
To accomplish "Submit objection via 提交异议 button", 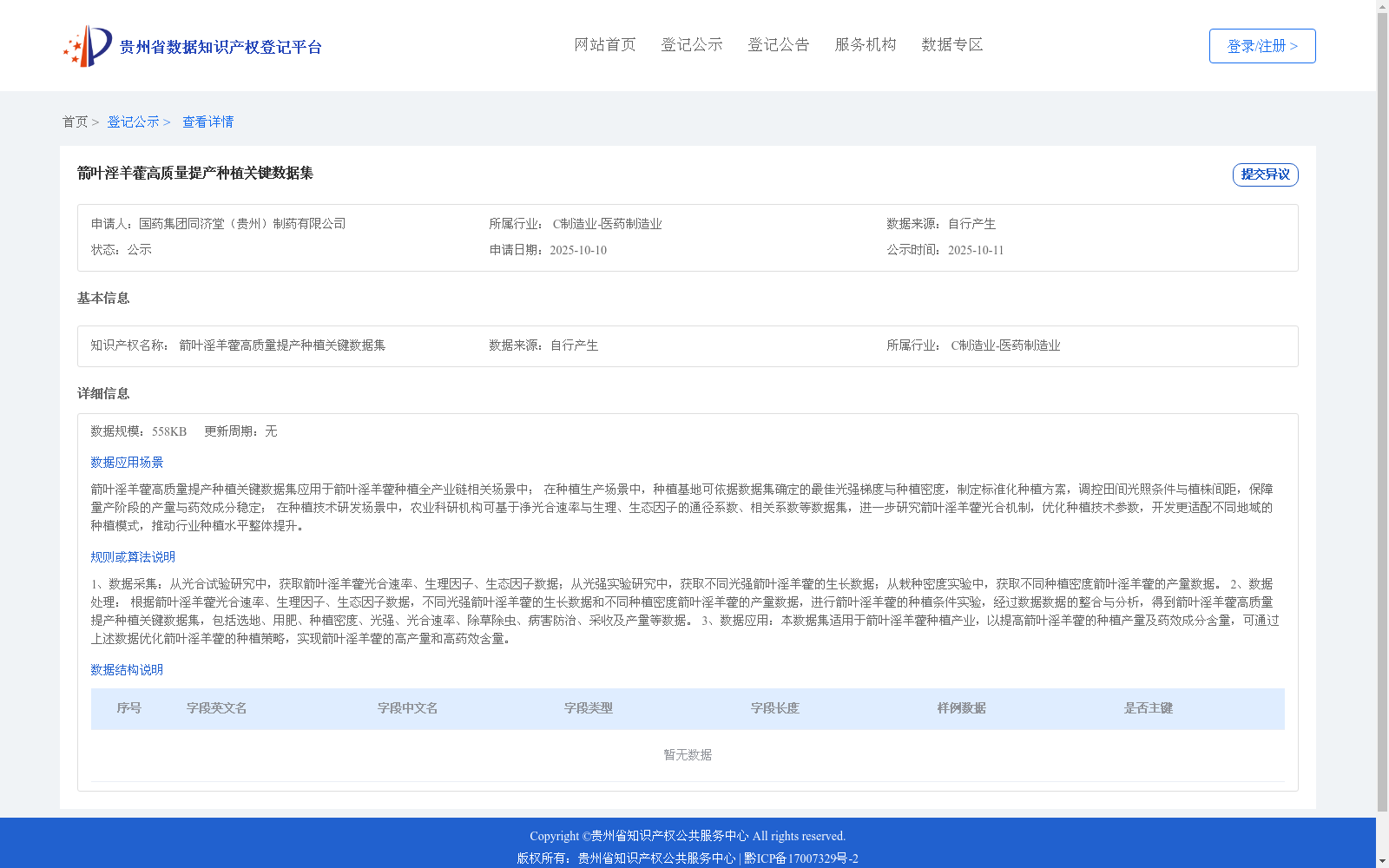I will click(1266, 174).
